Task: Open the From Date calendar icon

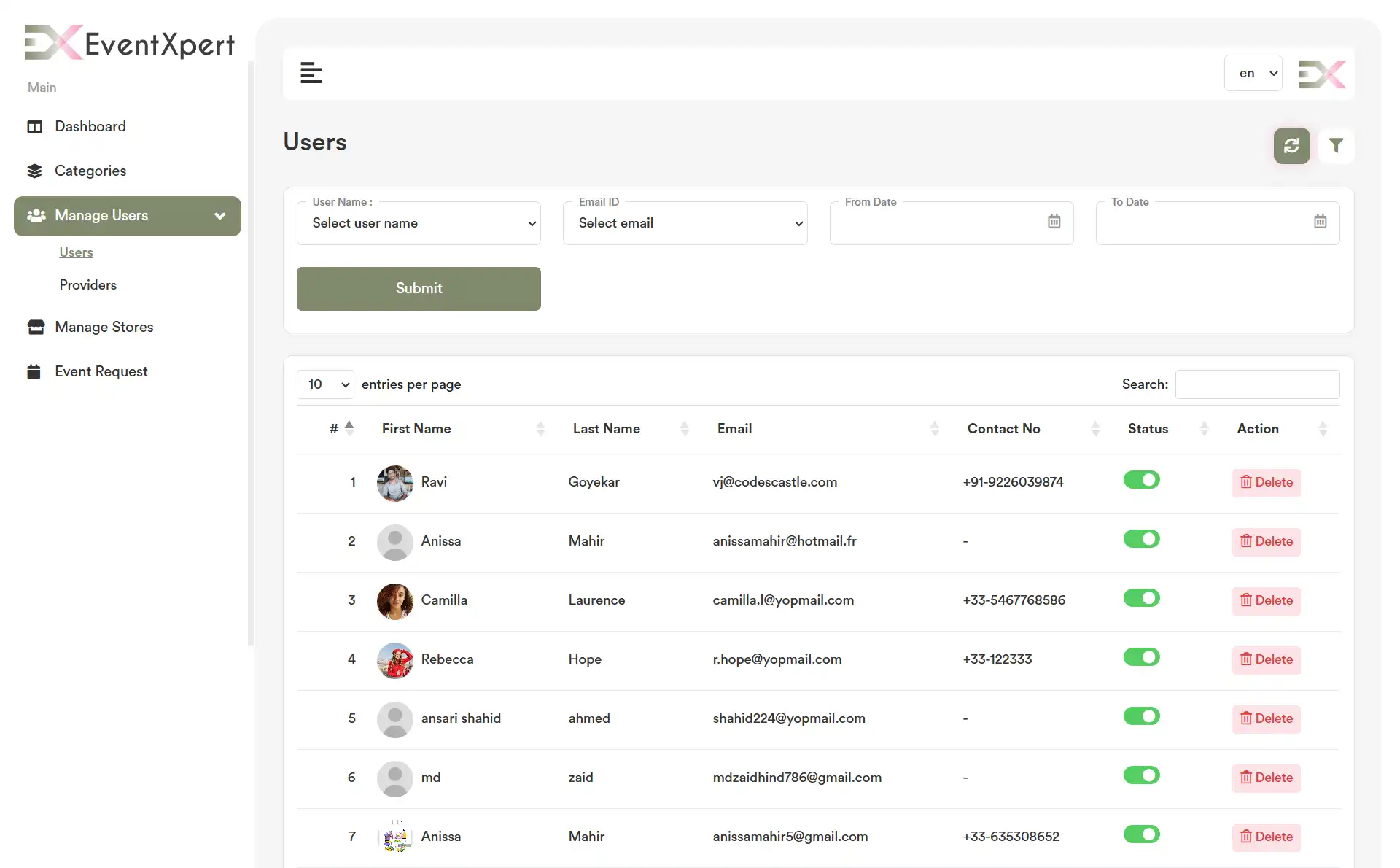Action: (x=1054, y=221)
